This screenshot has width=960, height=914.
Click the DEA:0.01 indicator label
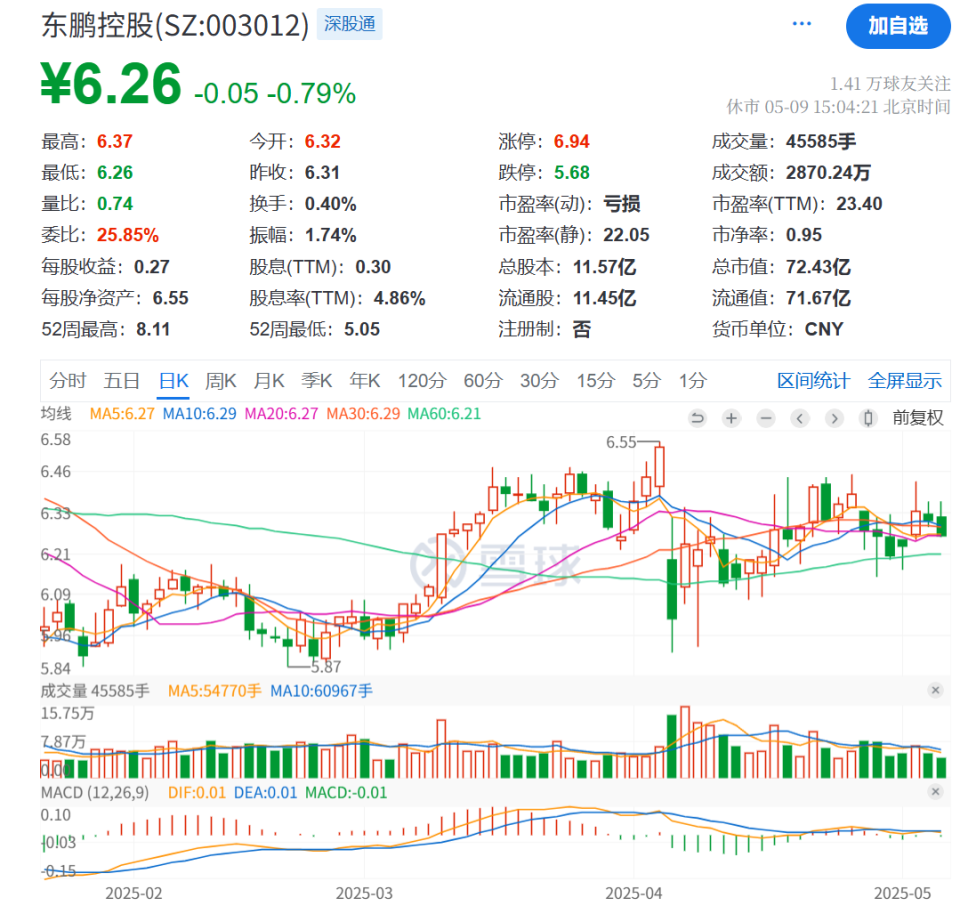click(266, 793)
